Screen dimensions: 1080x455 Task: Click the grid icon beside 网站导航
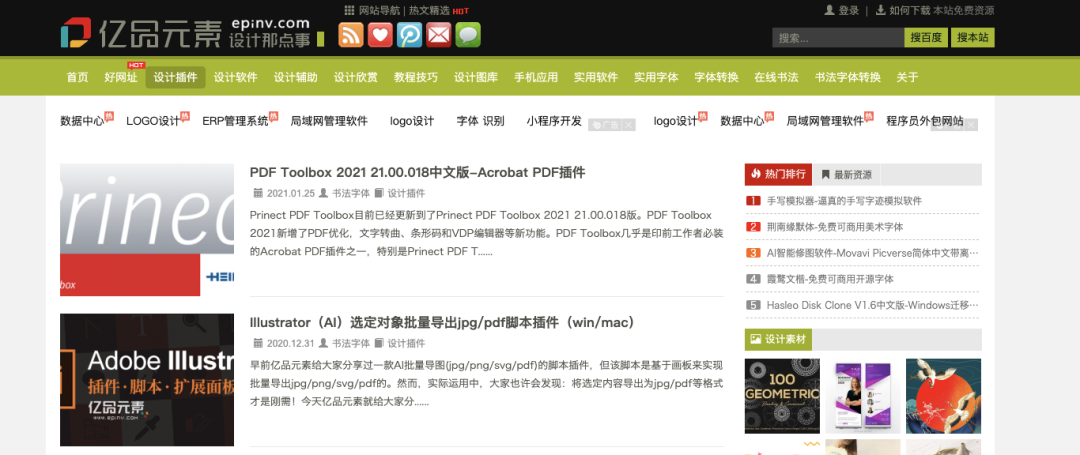tap(350, 10)
